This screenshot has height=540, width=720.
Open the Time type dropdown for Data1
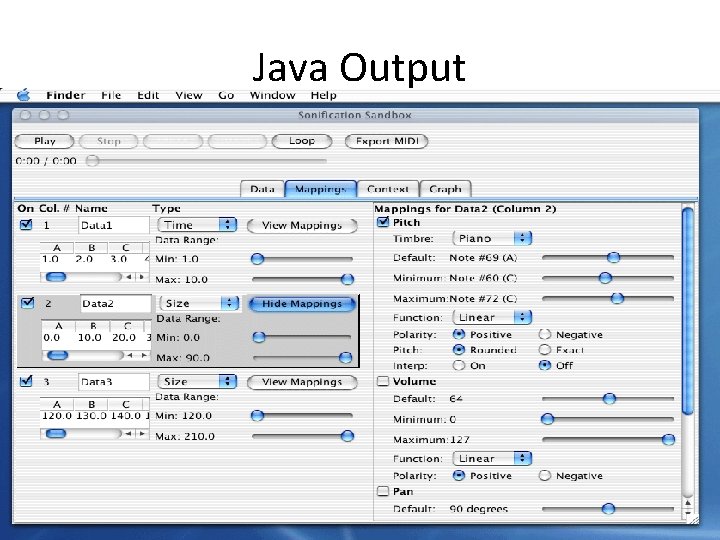point(197,225)
